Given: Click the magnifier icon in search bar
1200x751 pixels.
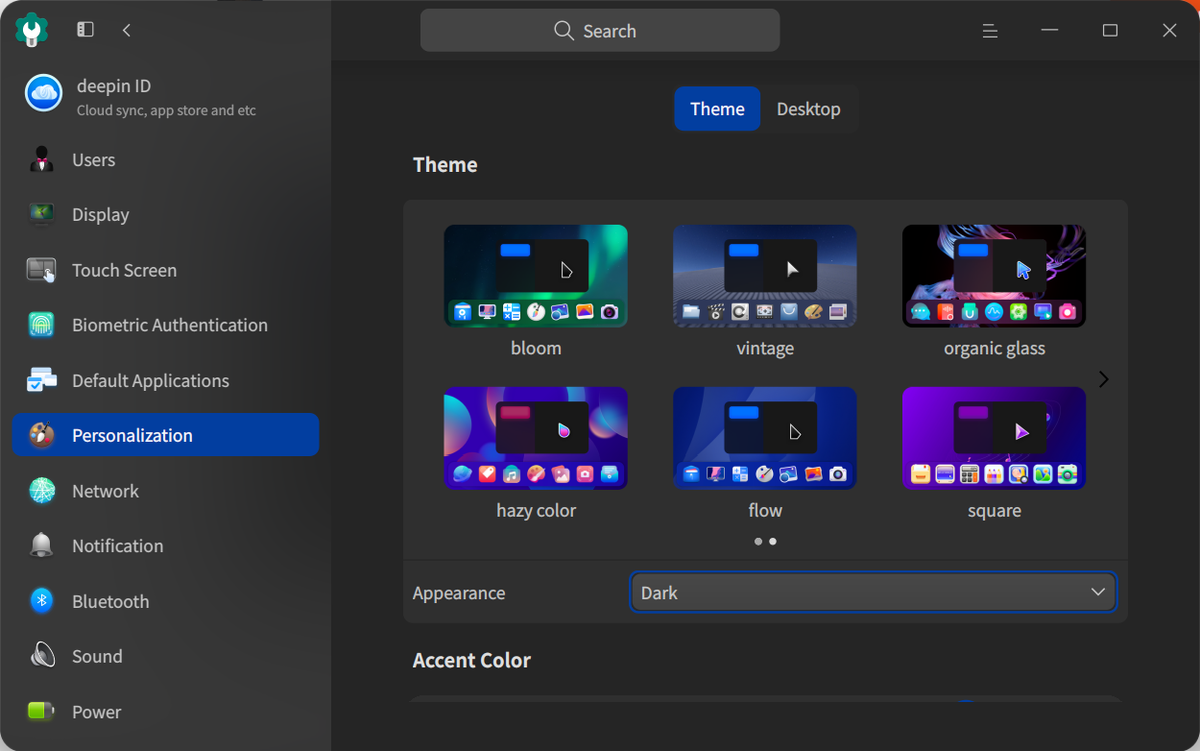Looking at the screenshot, I should point(564,30).
